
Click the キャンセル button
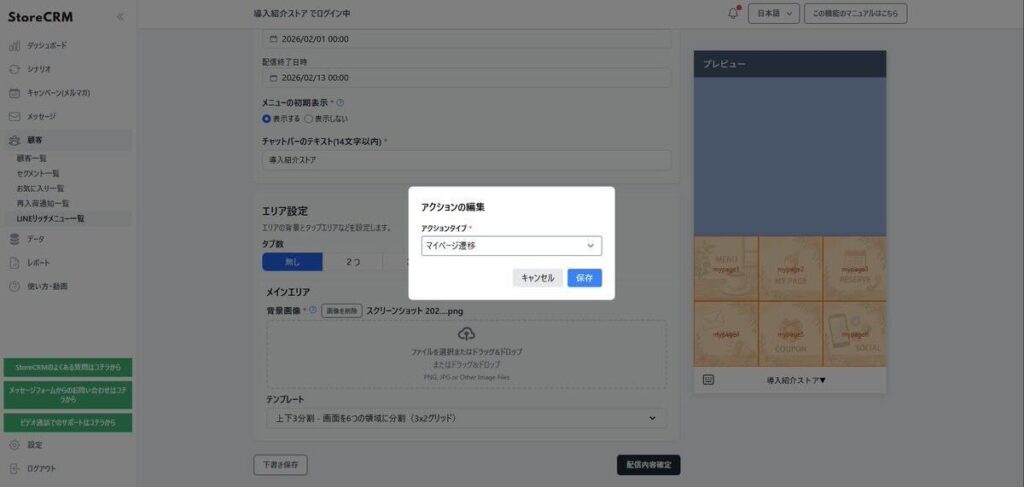coord(538,278)
